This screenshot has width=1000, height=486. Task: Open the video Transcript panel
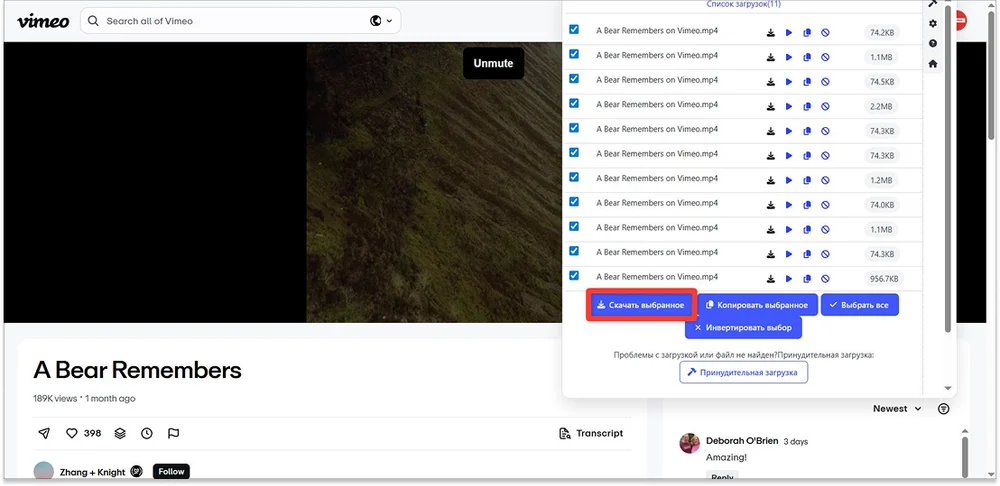click(x=591, y=433)
